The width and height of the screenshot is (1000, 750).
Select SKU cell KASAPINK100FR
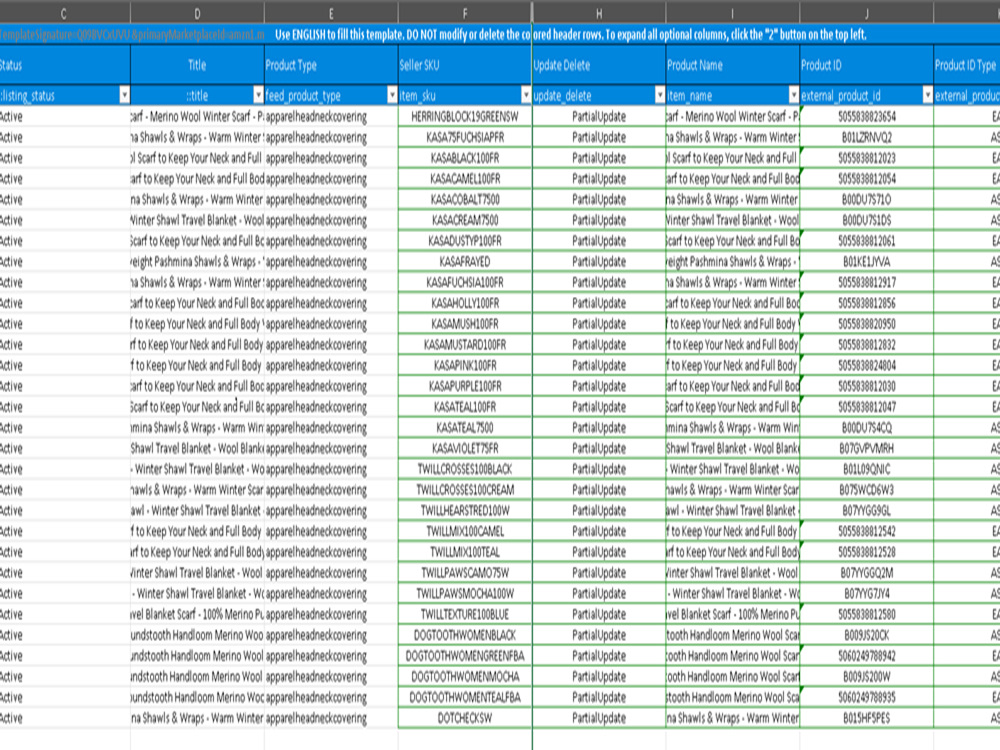[x=465, y=365]
